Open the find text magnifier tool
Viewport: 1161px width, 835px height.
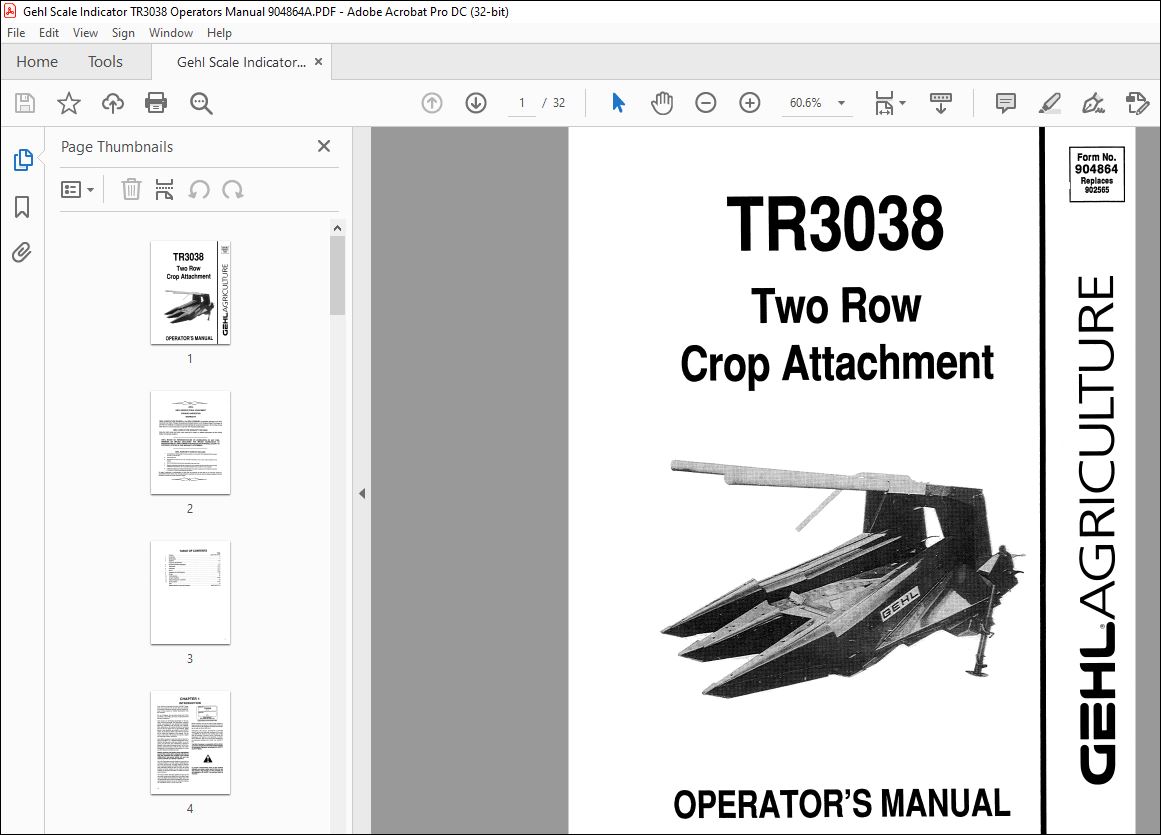pos(201,103)
